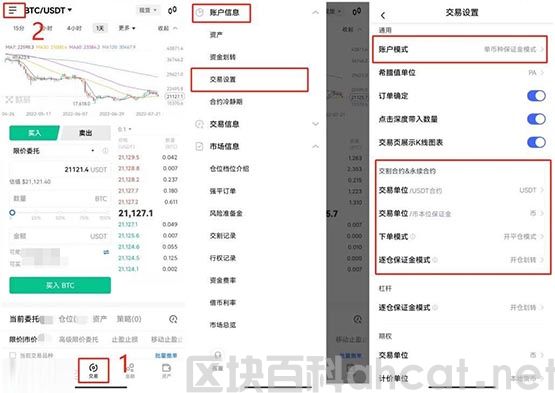Open 交易设置 in the side menu

[223, 79]
